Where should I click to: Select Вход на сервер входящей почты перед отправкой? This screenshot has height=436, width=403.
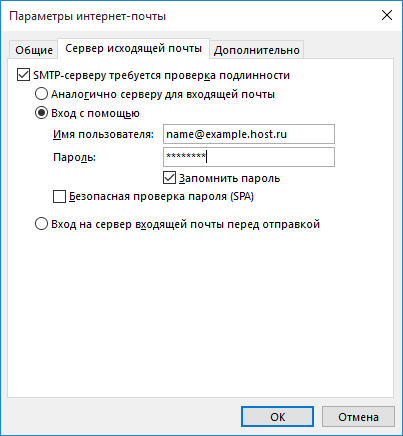pyautogui.click(x=41, y=224)
